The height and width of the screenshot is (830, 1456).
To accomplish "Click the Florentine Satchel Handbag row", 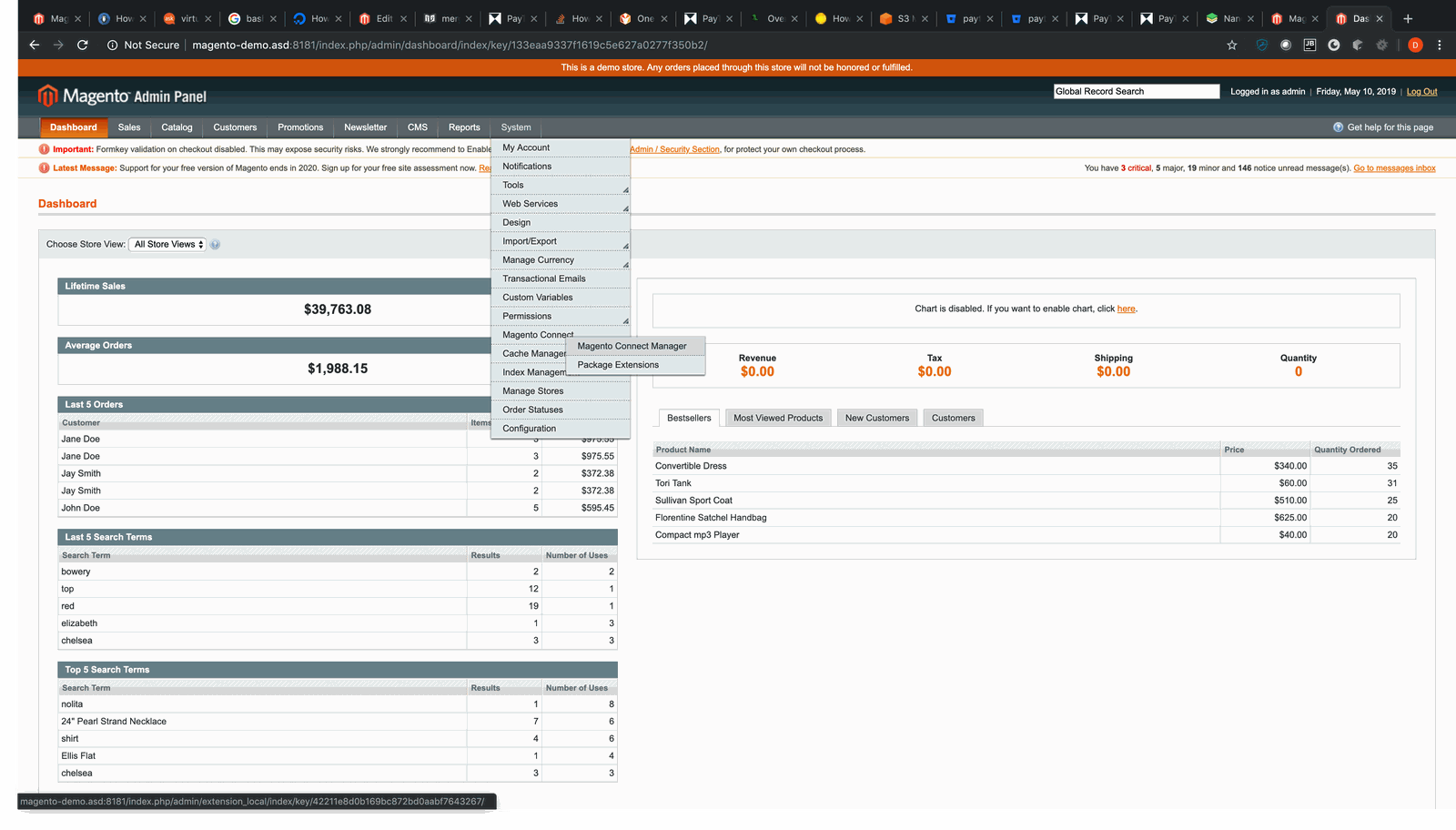I will [1026, 518].
